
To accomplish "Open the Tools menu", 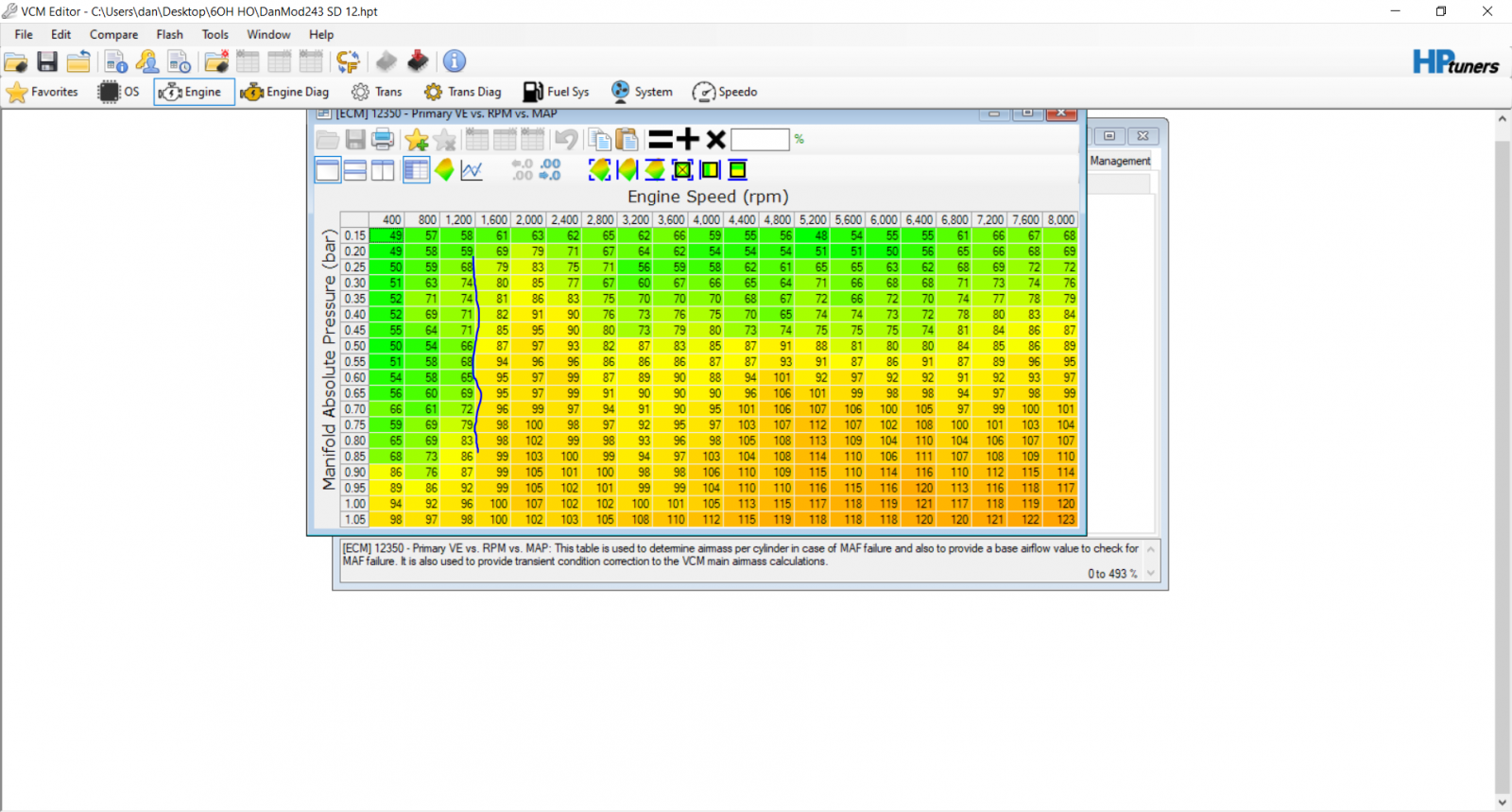I will coord(215,35).
